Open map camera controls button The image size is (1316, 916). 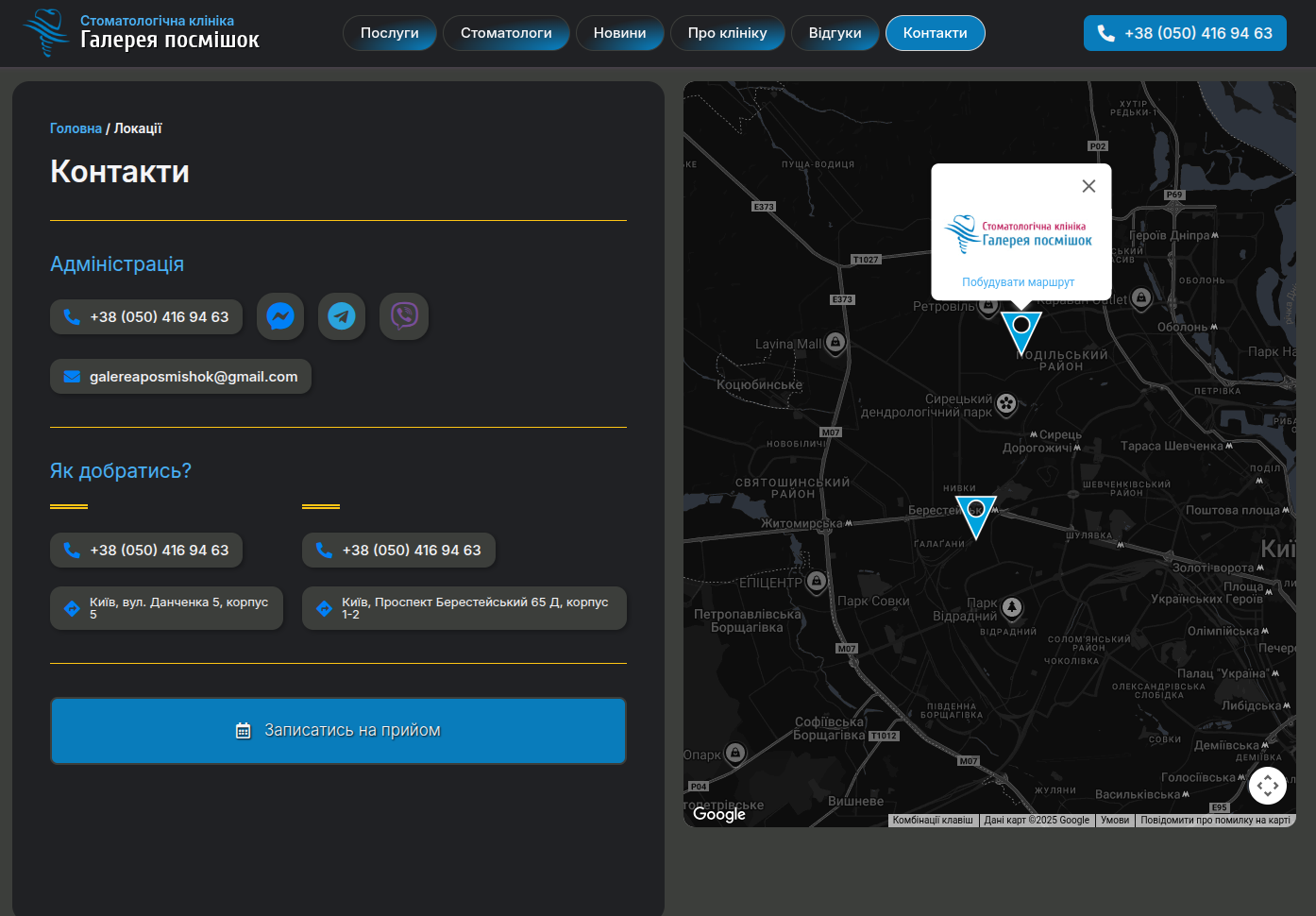[x=1267, y=785]
